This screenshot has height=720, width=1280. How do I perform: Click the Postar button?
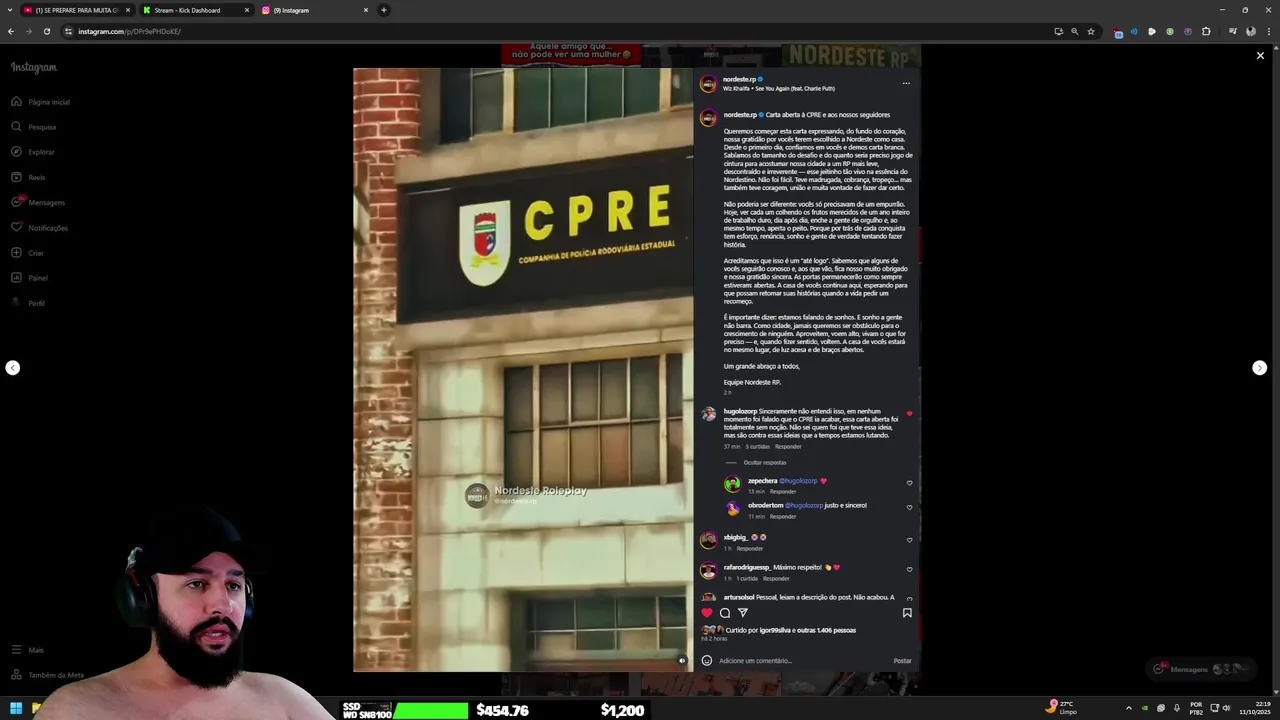pyautogui.click(x=902, y=661)
